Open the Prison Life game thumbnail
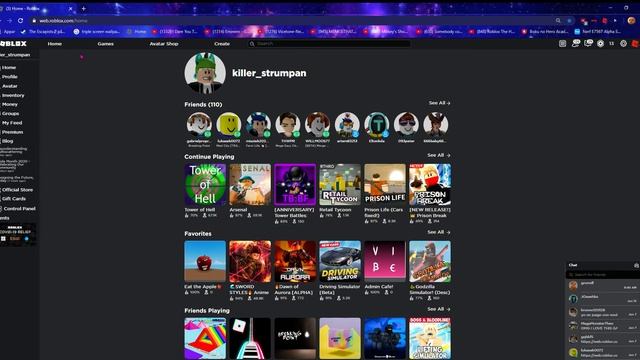Image resolution: width=640 pixels, height=360 pixels. pos(385,184)
